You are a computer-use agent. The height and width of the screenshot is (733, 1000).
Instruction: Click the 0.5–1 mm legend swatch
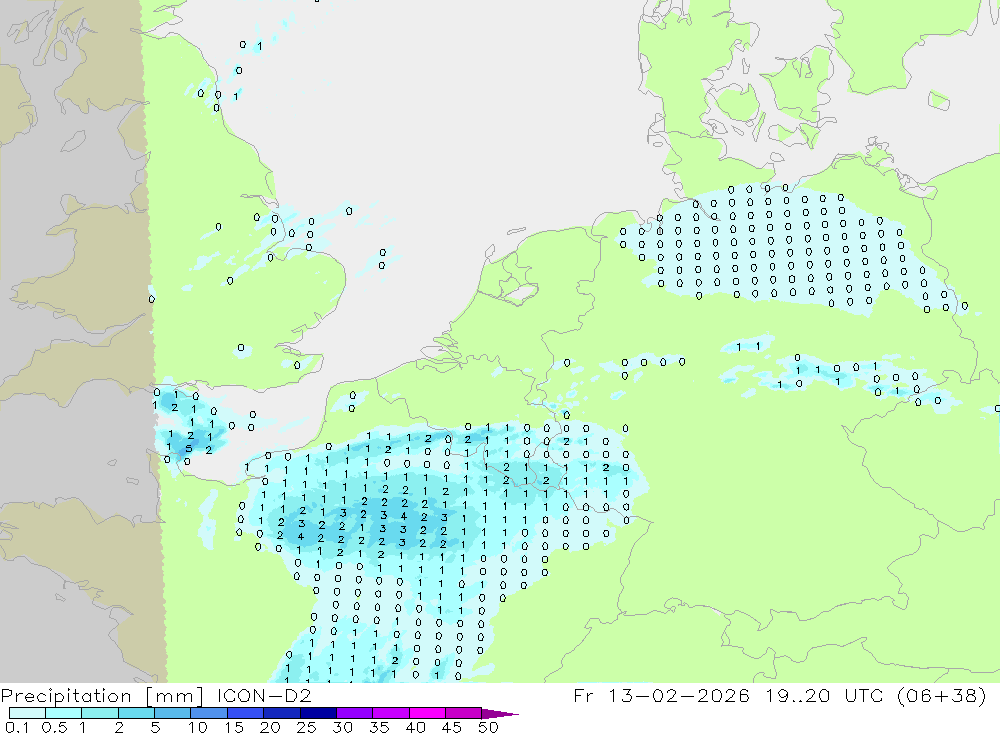tap(63, 713)
